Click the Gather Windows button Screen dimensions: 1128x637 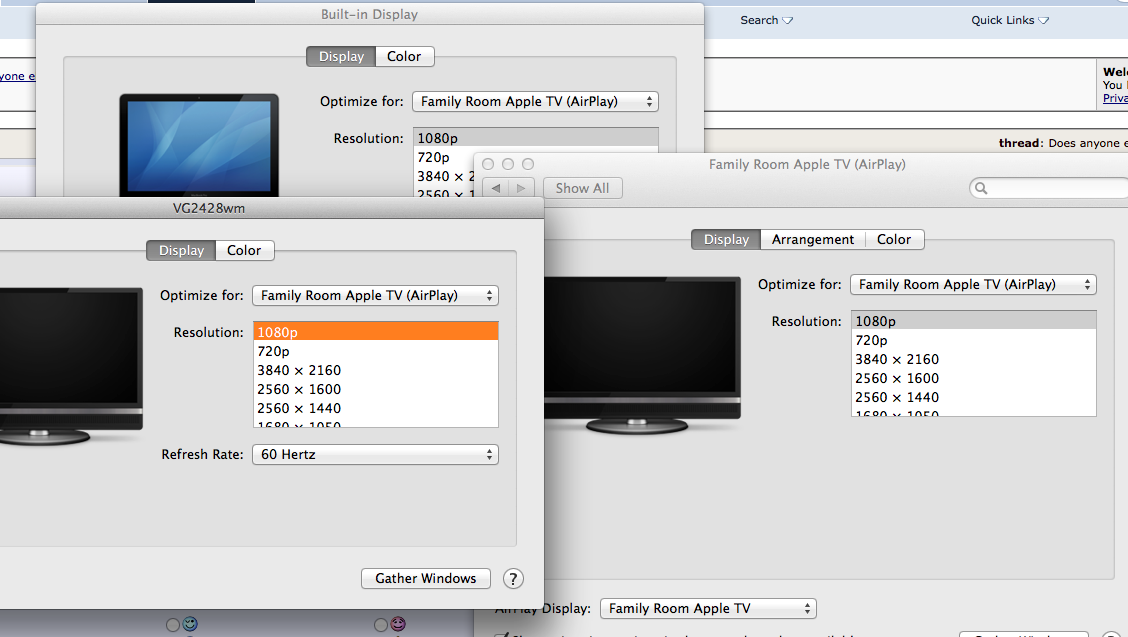click(426, 579)
